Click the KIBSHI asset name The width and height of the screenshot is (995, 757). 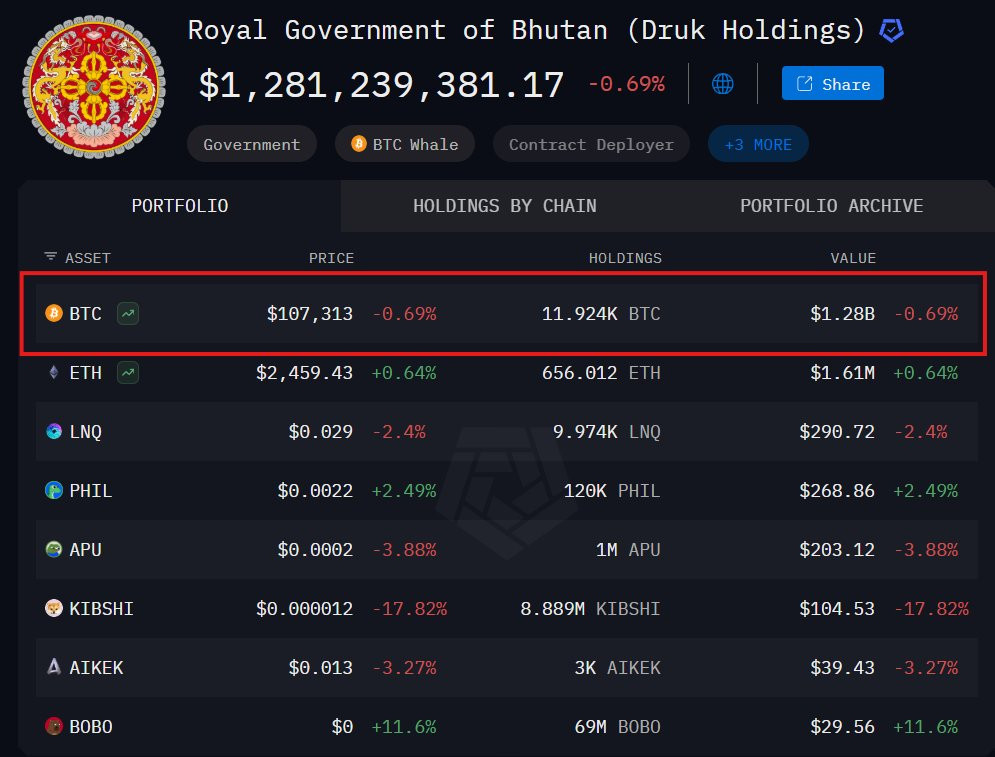[x=102, y=609]
